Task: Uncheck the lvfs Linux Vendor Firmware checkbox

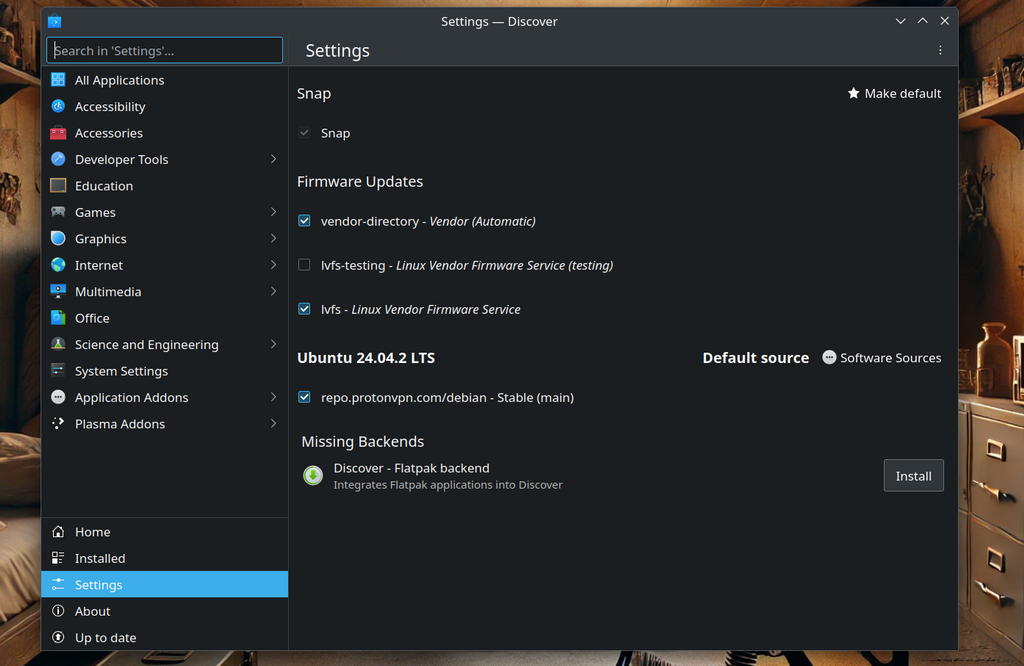Action: (x=304, y=309)
